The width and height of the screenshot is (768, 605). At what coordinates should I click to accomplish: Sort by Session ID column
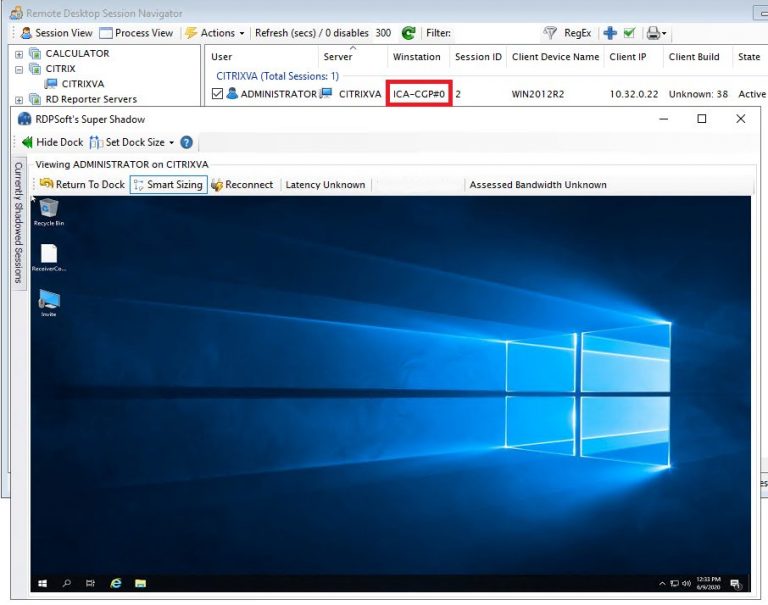coord(478,57)
